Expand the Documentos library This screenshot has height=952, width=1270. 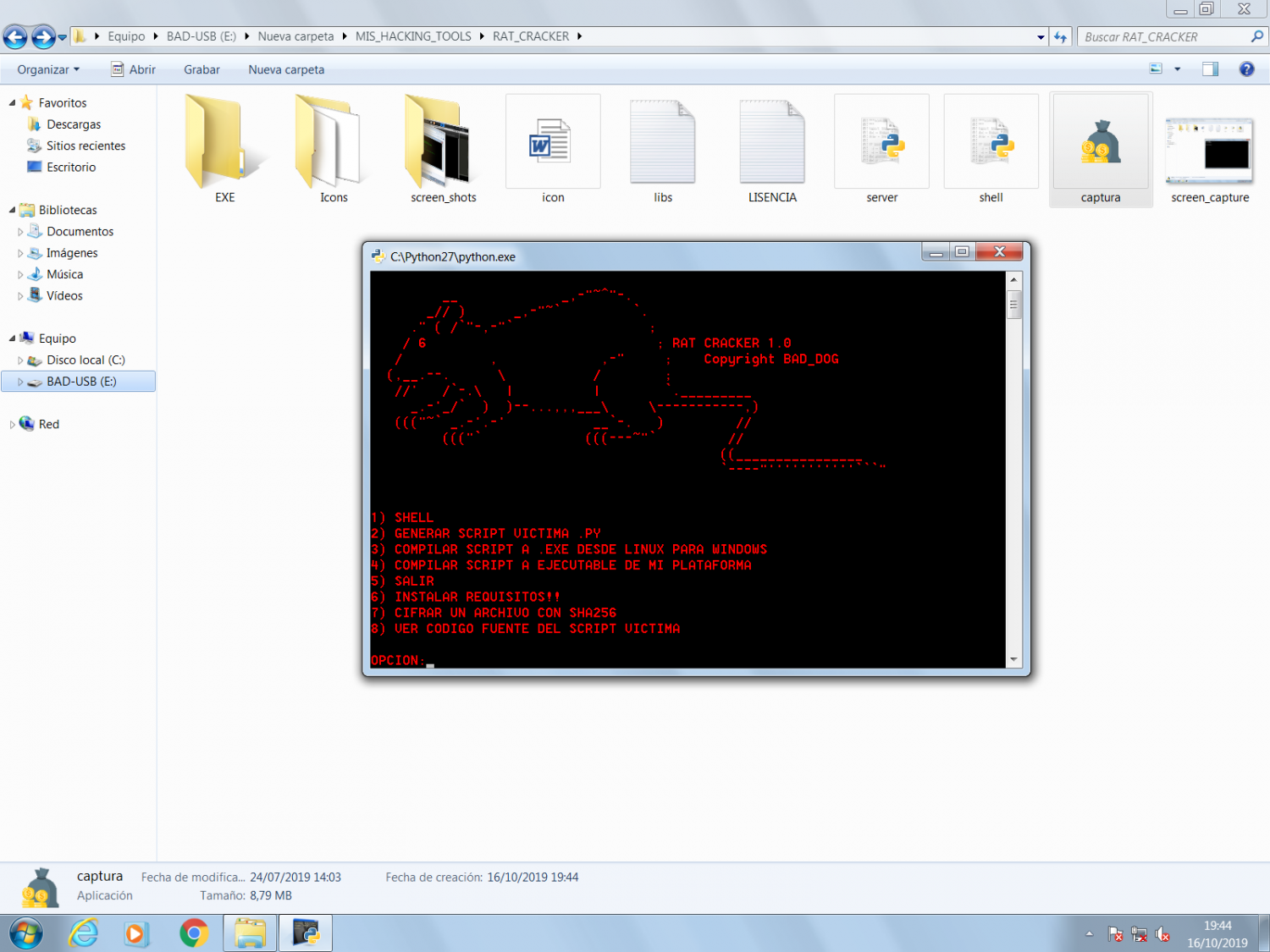pyautogui.click(x=20, y=232)
